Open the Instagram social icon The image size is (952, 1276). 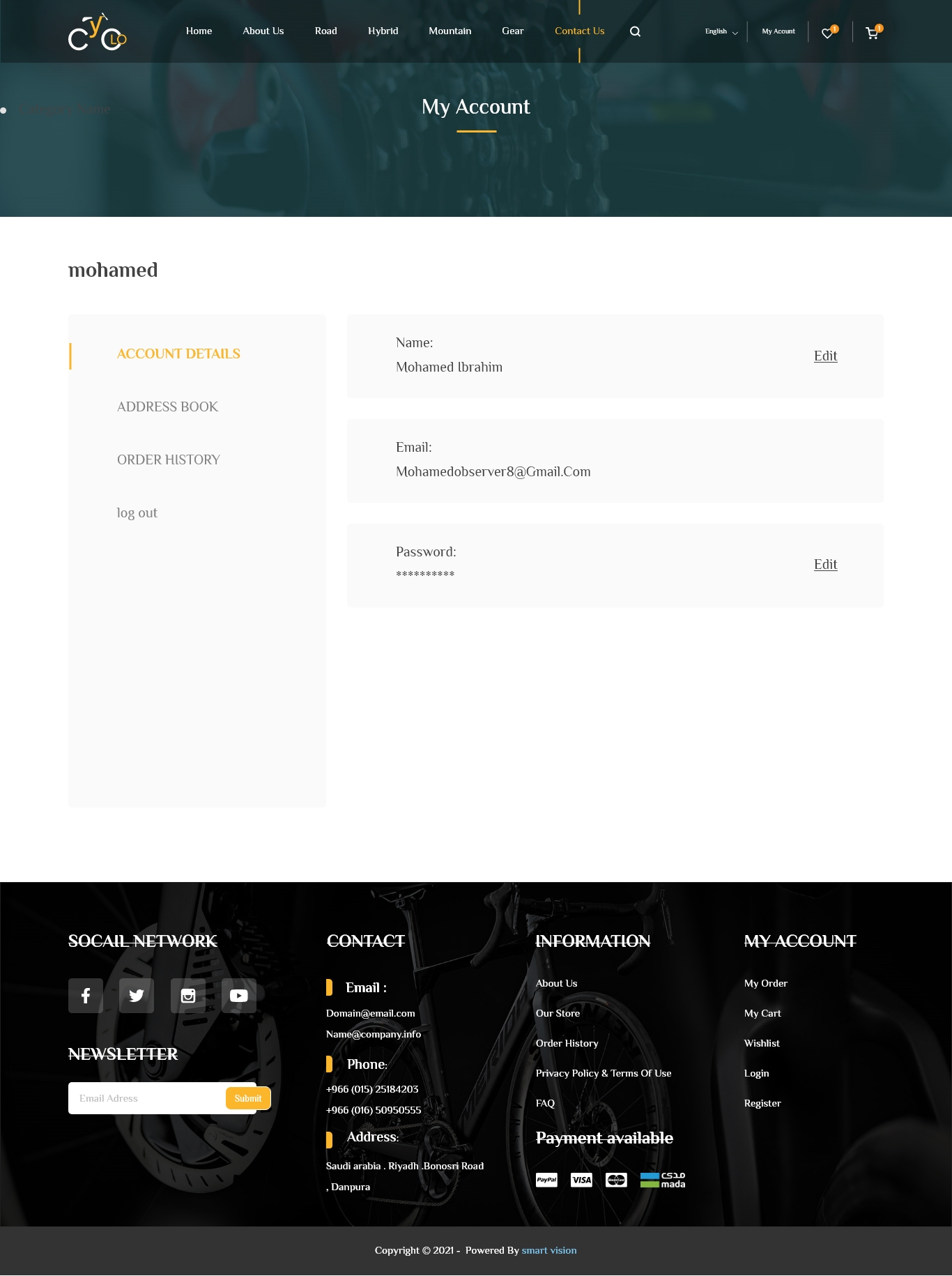point(188,996)
